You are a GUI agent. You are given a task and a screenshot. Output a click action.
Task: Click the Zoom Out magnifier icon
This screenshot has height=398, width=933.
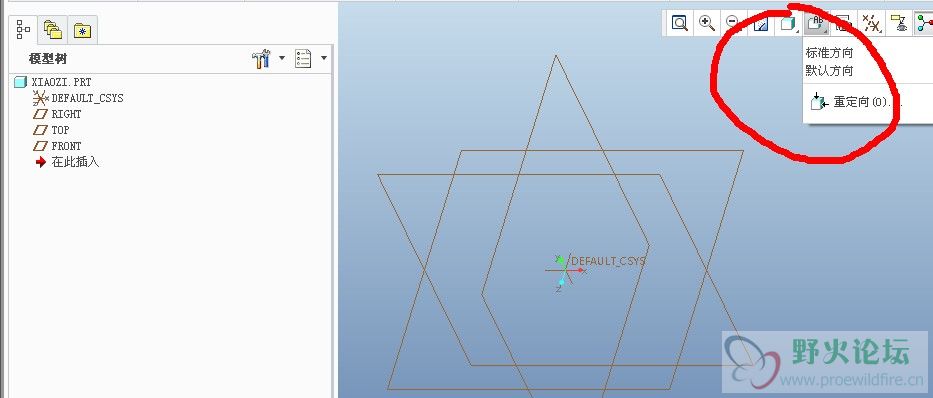click(x=733, y=23)
